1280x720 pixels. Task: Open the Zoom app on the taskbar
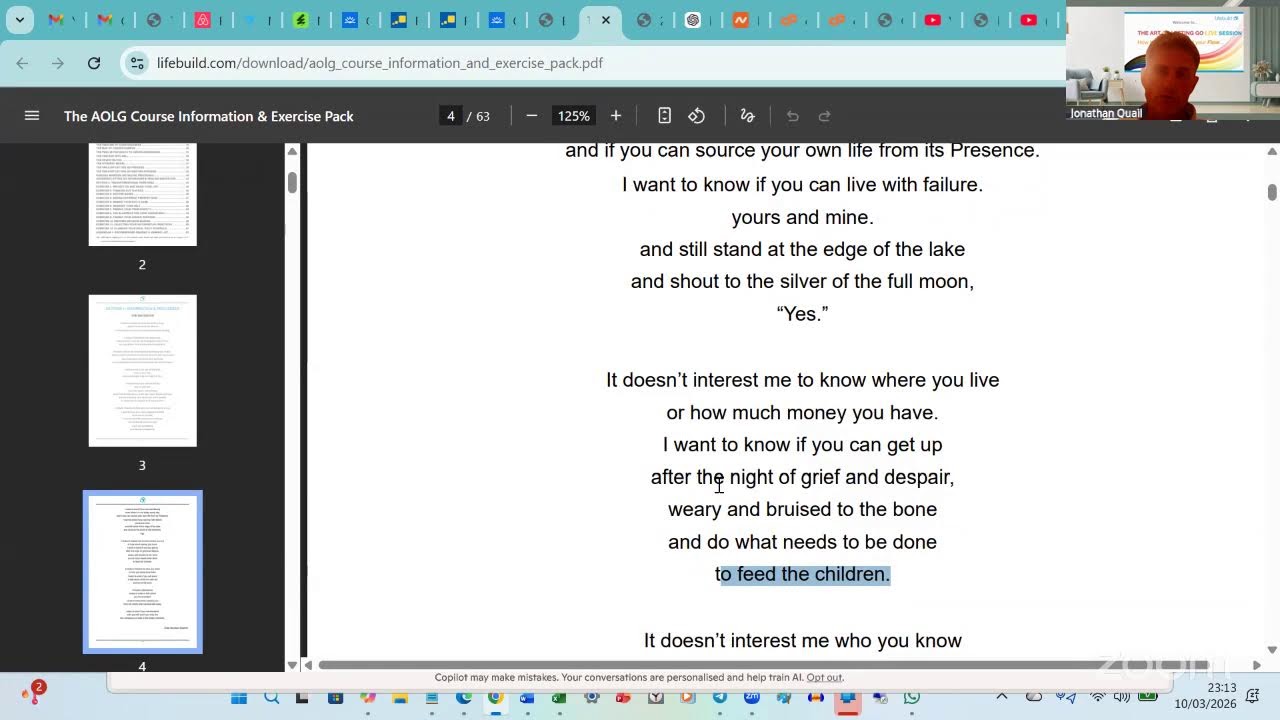752,697
